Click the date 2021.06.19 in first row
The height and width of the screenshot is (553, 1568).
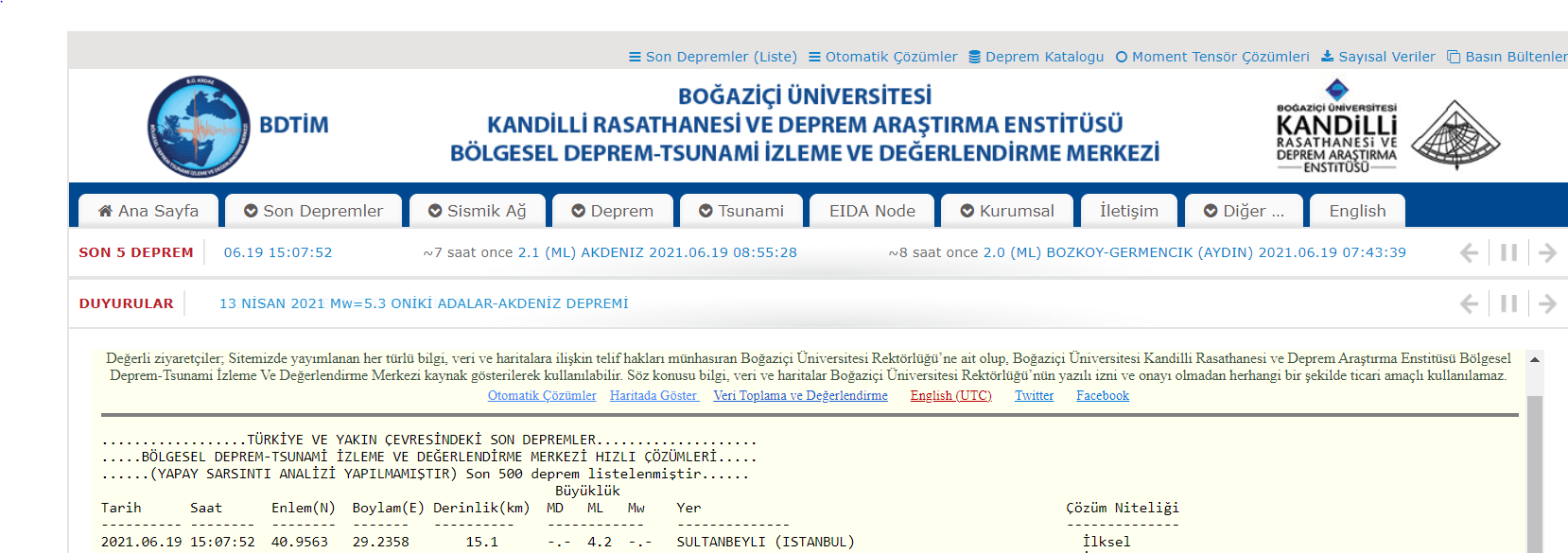pos(142,542)
